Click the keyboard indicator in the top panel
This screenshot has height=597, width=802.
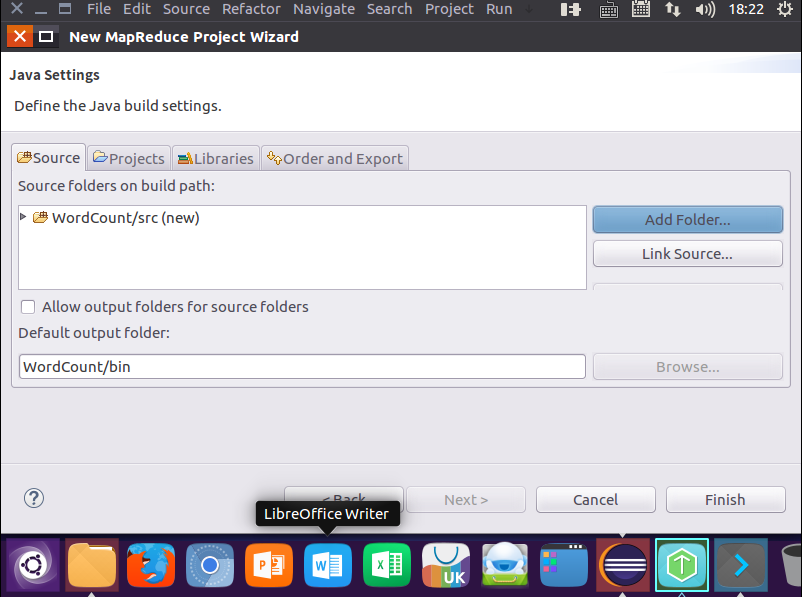(x=608, y=10)
